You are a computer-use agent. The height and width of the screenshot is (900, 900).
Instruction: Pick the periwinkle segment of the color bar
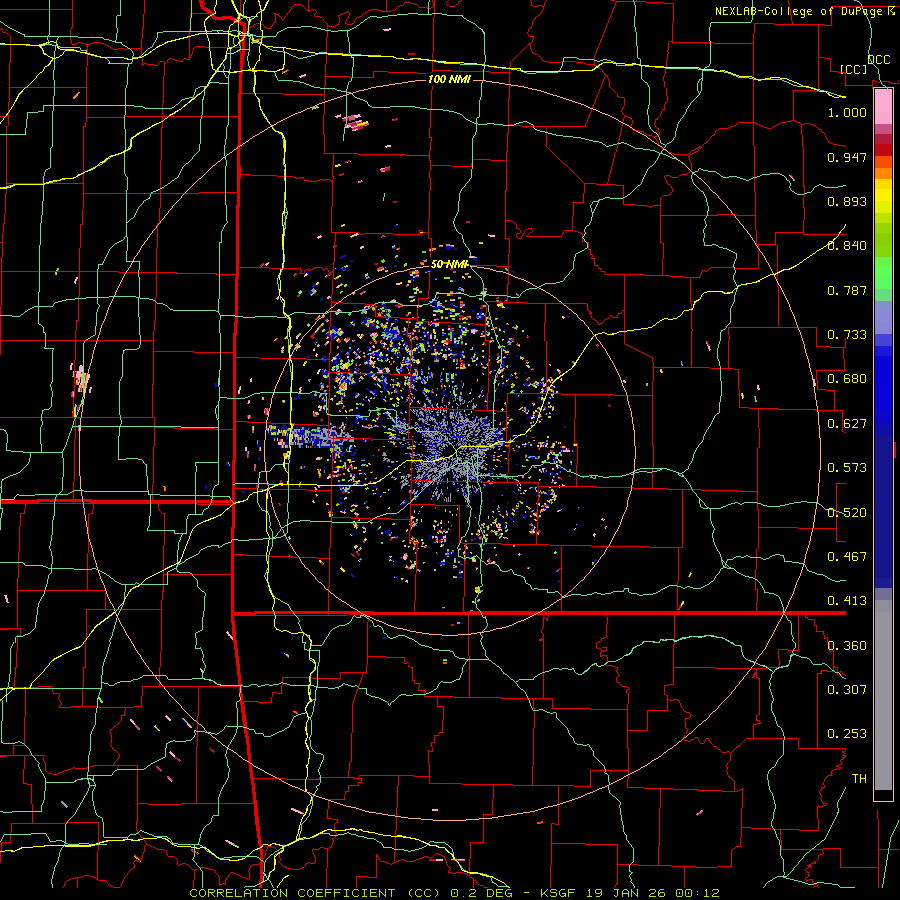[883, 318]
